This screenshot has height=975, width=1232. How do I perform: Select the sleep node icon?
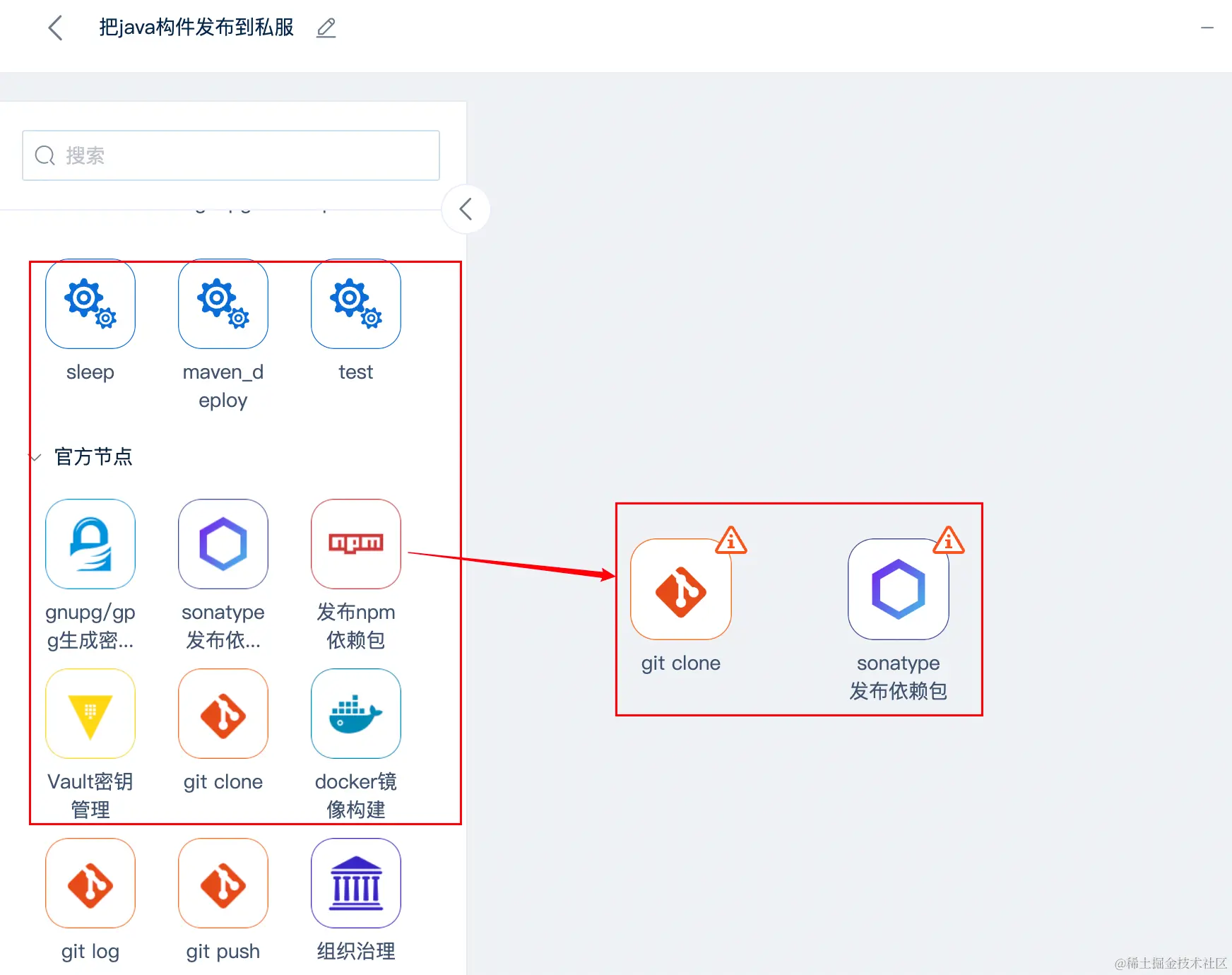coord(90,304)
